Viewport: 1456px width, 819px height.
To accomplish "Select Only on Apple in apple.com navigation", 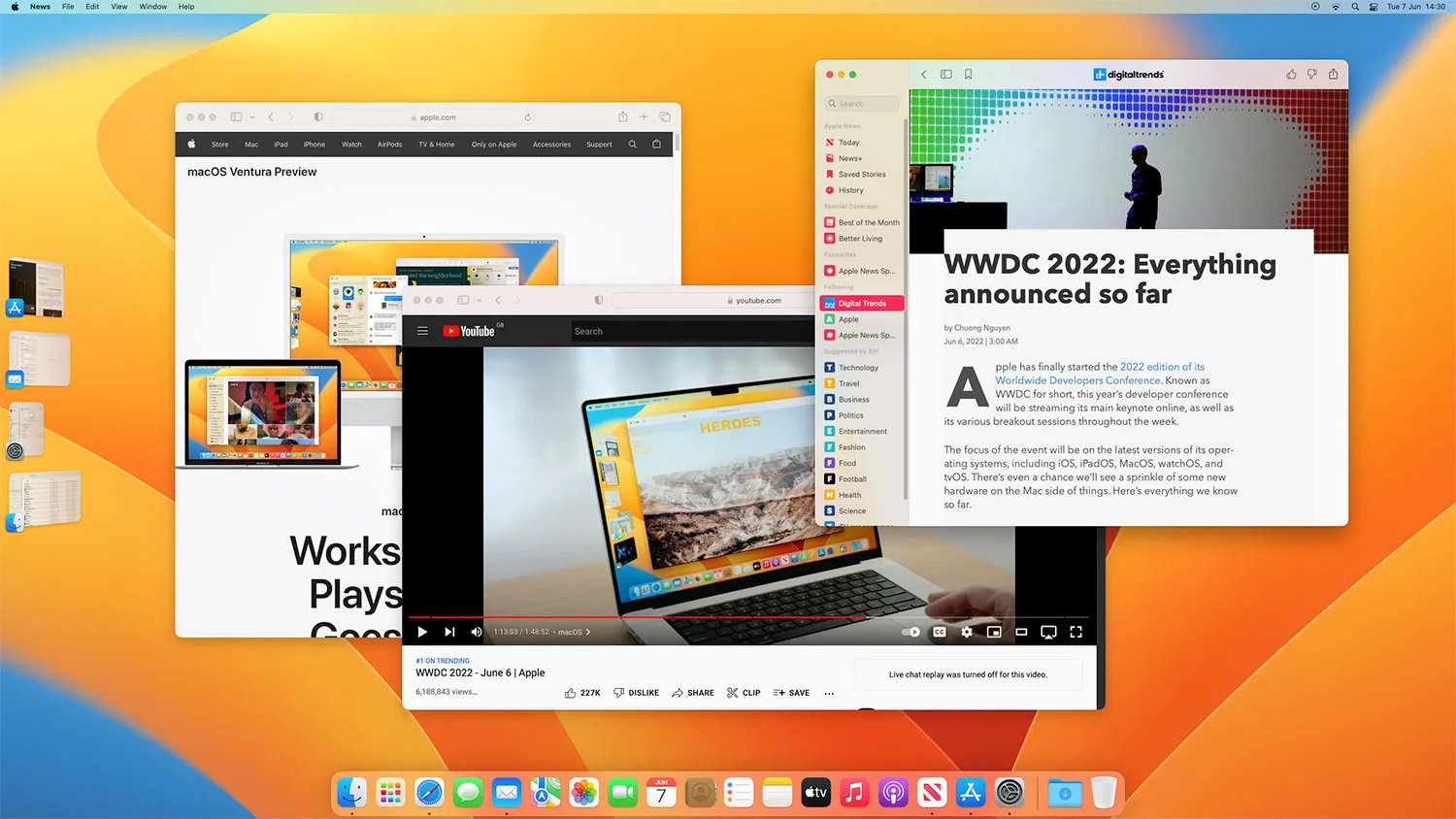I will point(493,144).
